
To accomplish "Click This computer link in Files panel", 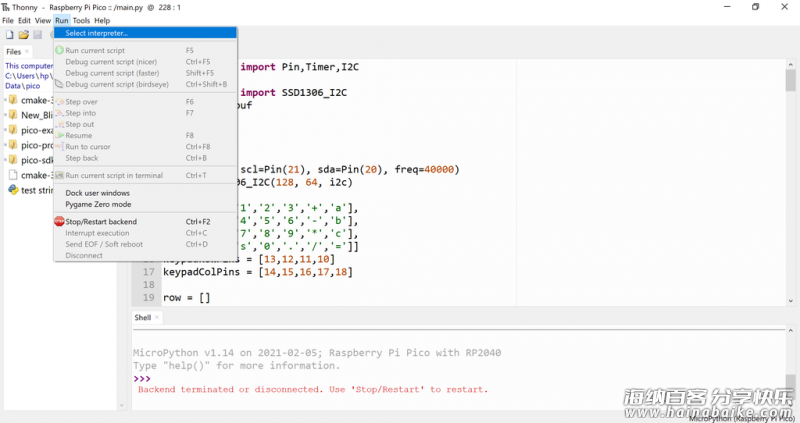I will tap(29, 66).
